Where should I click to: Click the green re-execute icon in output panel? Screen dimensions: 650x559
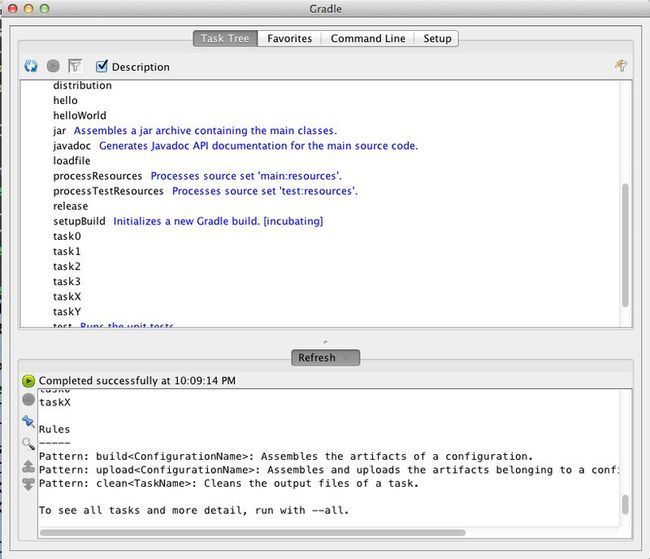click(28, 381)
